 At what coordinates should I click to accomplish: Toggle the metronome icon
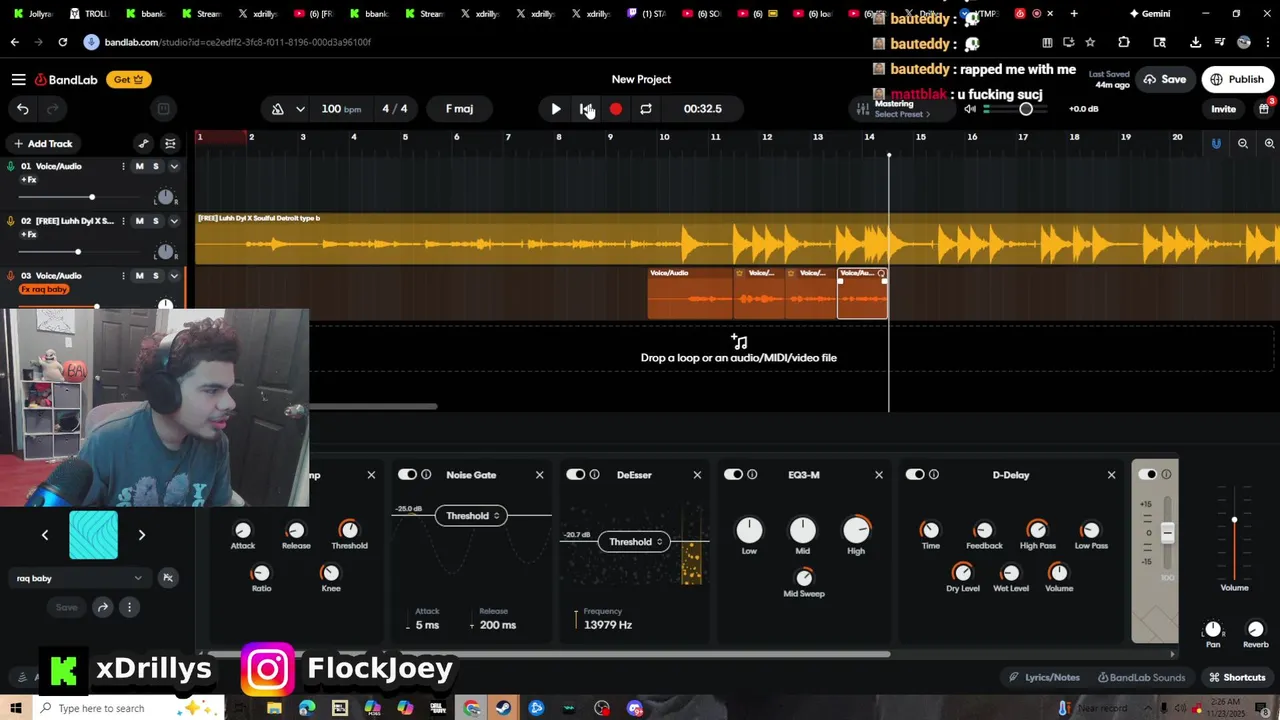point(278,109)
